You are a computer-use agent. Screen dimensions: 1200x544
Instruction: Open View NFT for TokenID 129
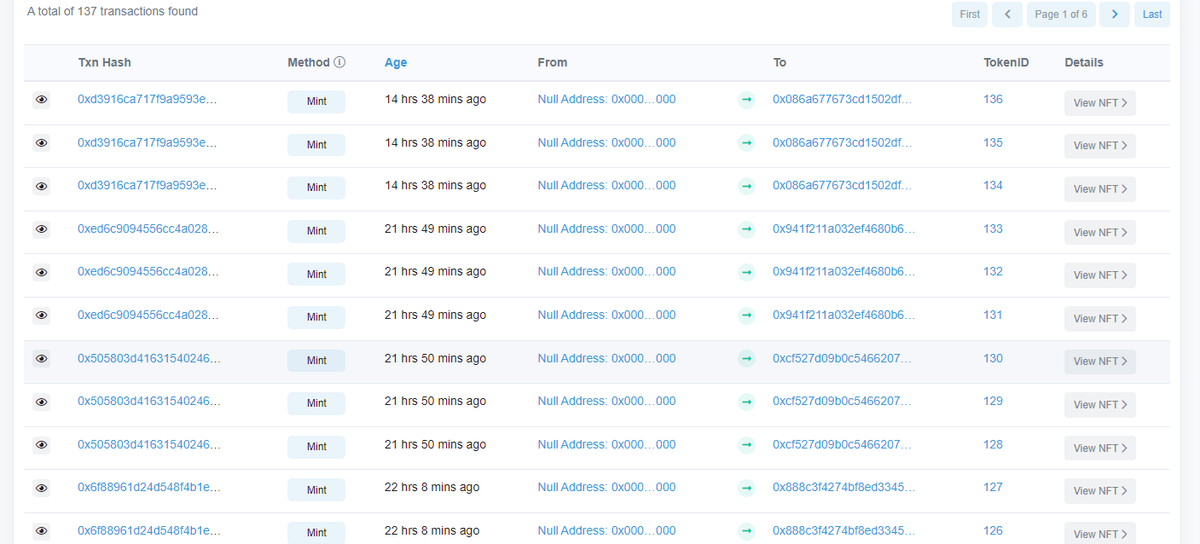pos(1100,405)
